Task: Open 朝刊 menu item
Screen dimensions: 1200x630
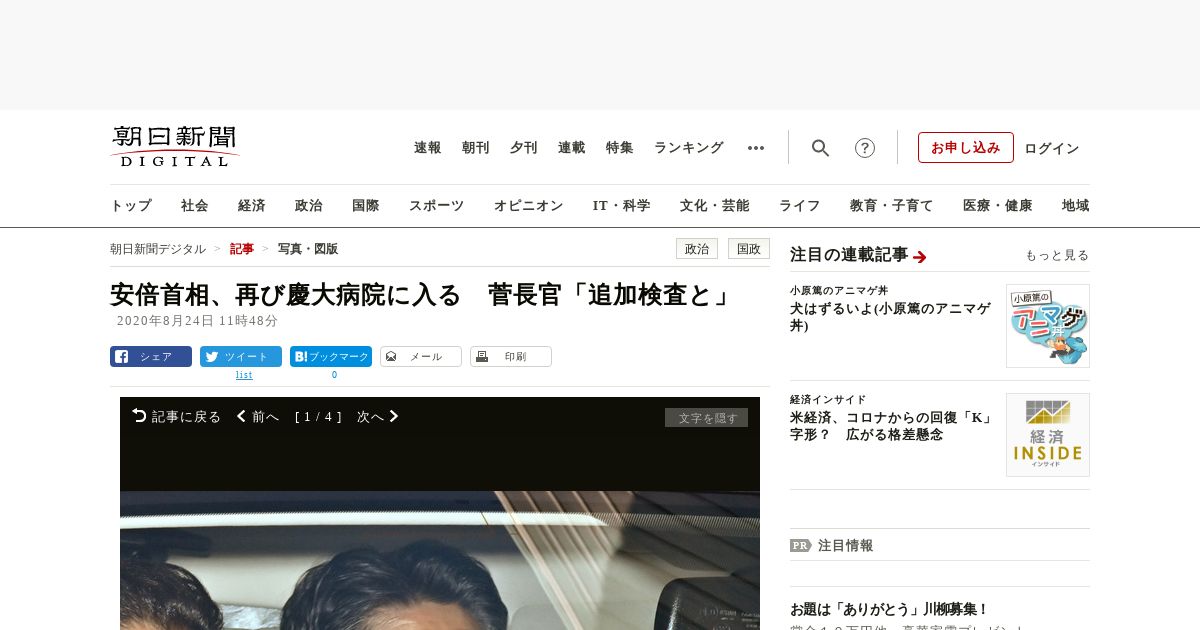Action: [x=476, y=148]
